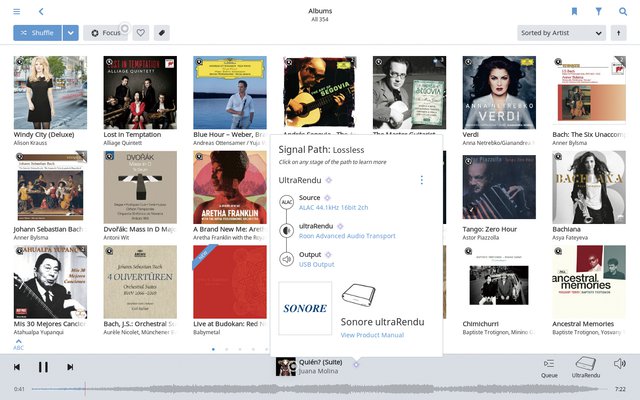Click the USB Output text
640x400 pixels.
317,264
